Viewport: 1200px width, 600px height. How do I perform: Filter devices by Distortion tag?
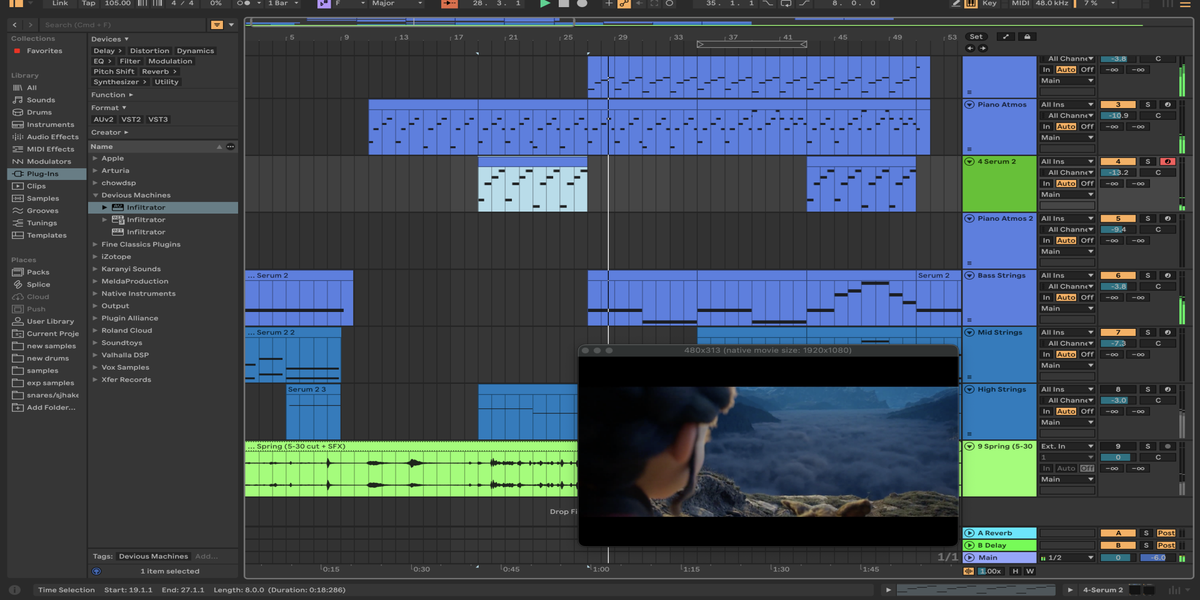[149, 51]
